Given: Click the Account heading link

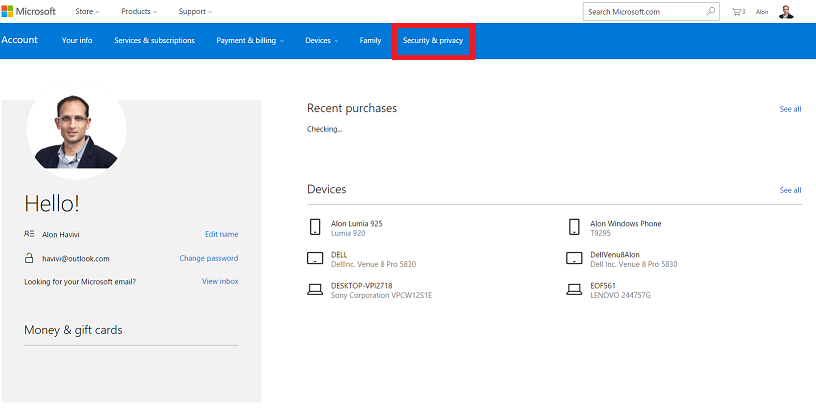Looking at the screenshot, I should click(19, 40).
